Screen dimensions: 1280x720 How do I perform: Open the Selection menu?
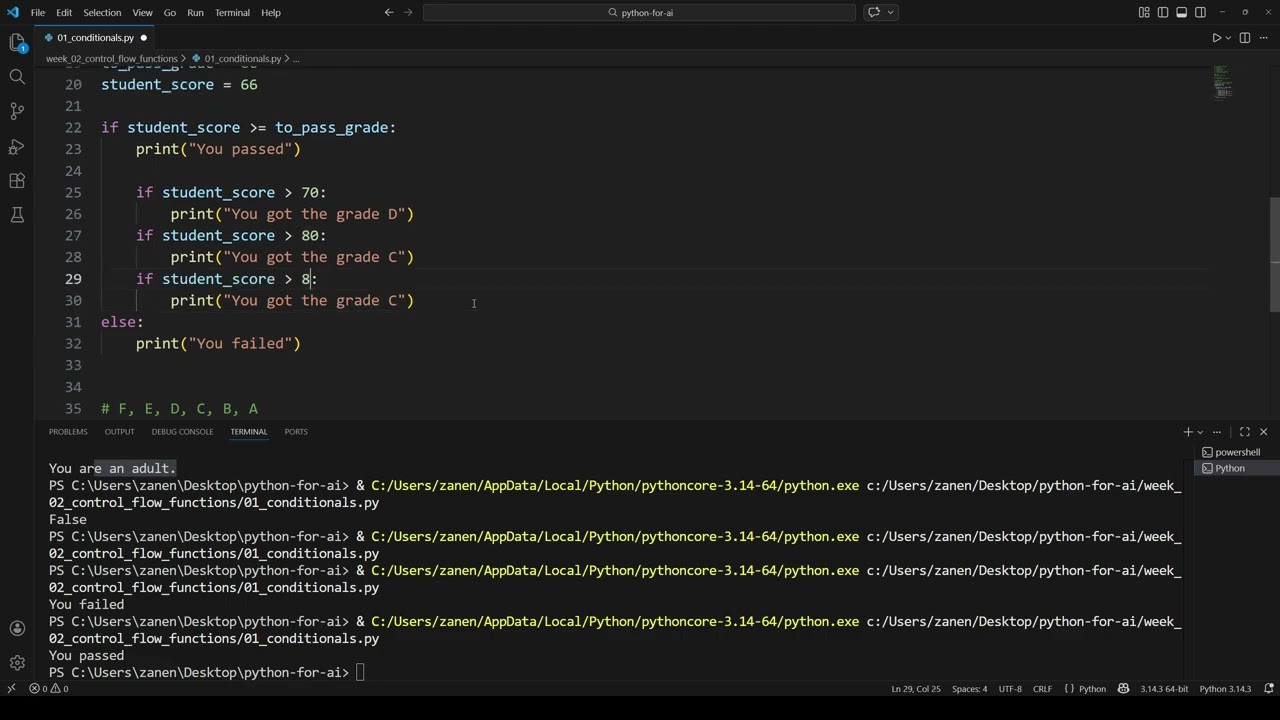coord(102,12)
